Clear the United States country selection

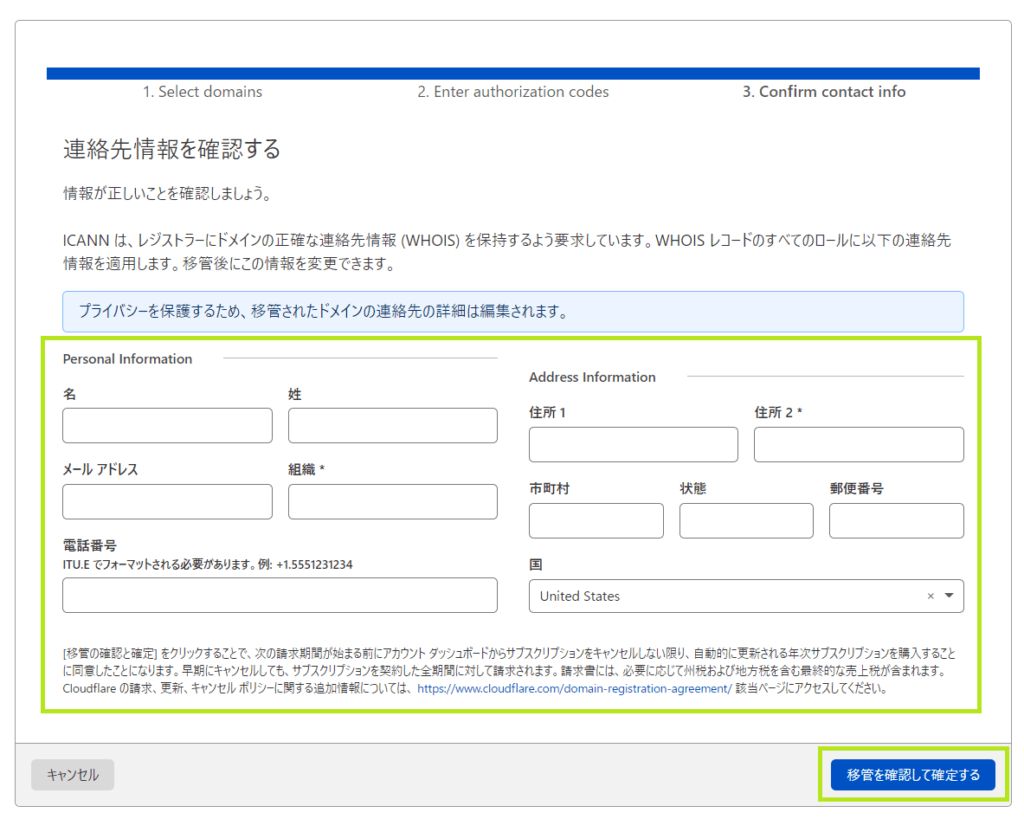pyautogui.click(x=928, y=596)
